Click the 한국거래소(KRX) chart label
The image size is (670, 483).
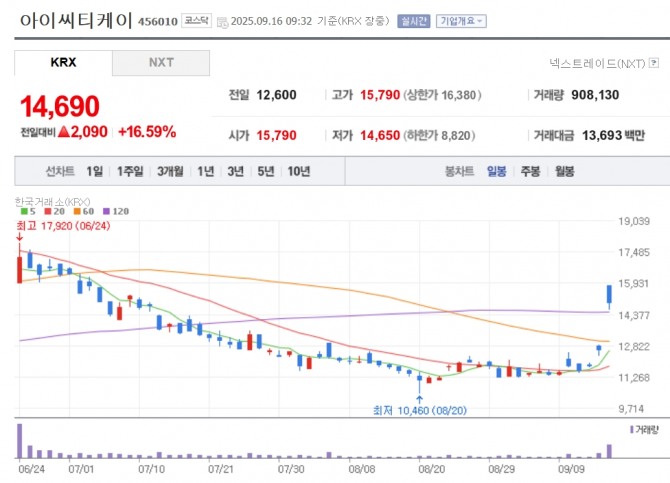(x=52, y=202)
